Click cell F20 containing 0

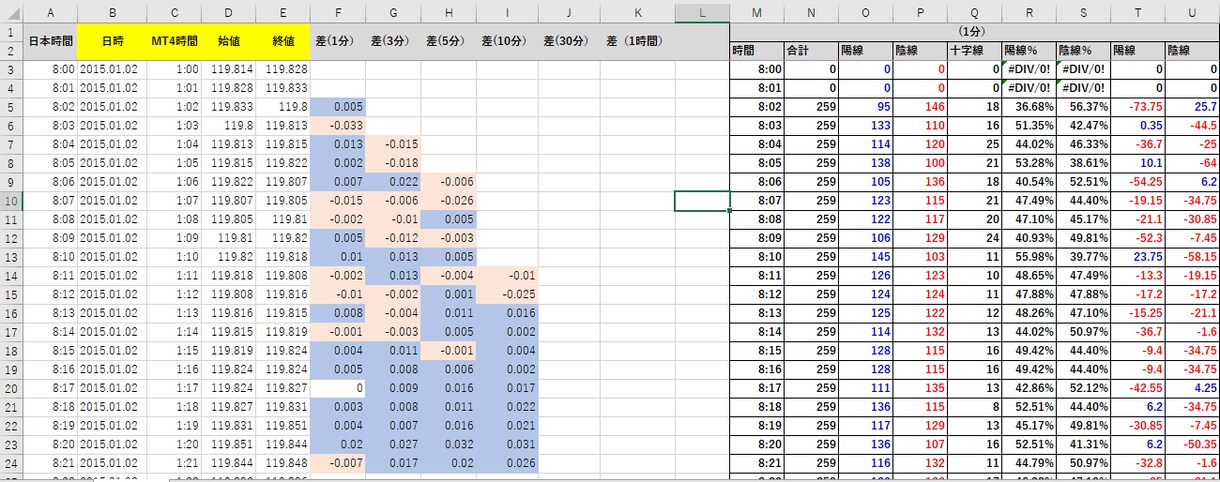pyautogui.click(x=338, y=388)
